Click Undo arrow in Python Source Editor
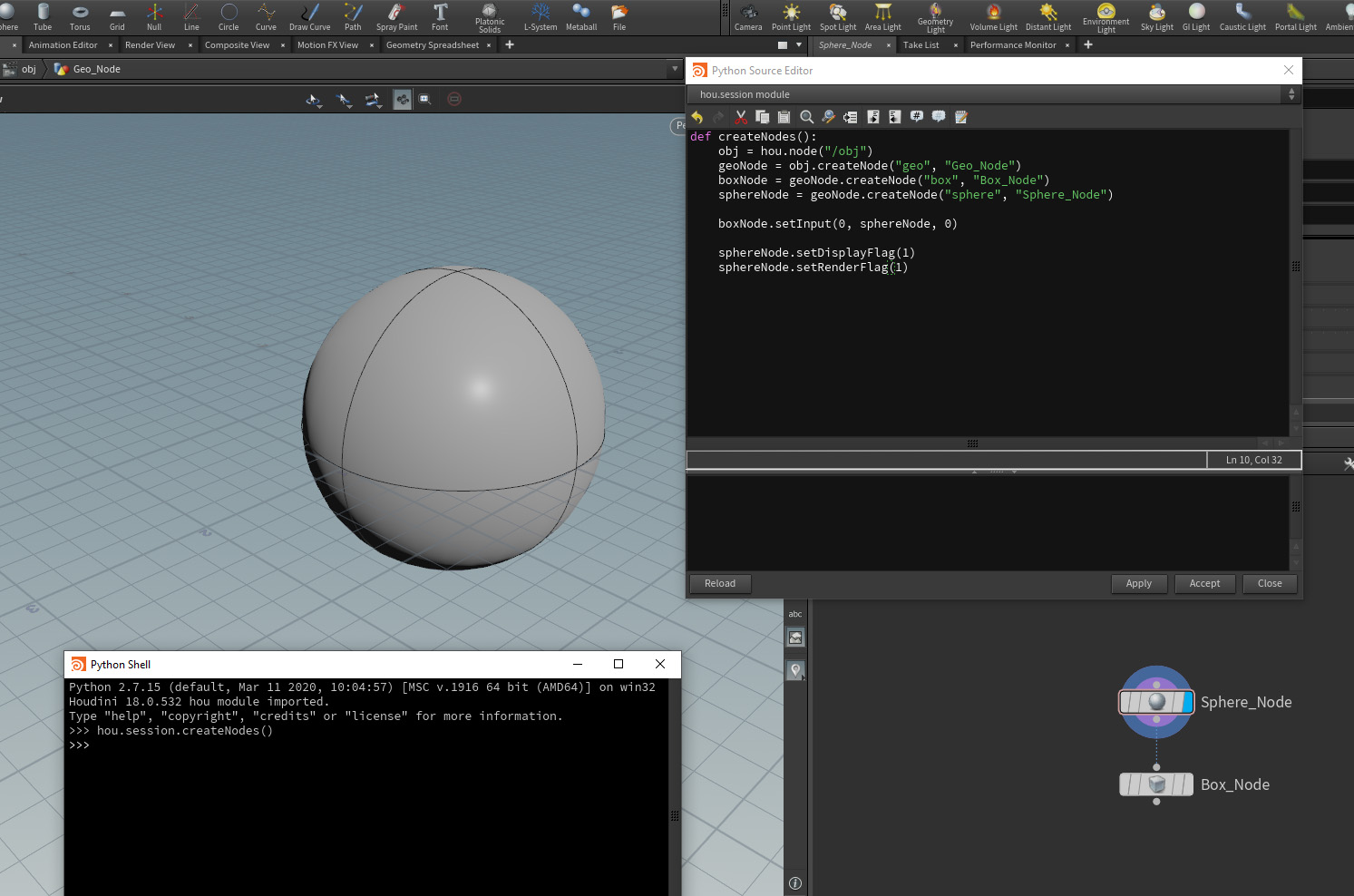This screenshot has width=1354, height=896. click(x=697, y=117)
